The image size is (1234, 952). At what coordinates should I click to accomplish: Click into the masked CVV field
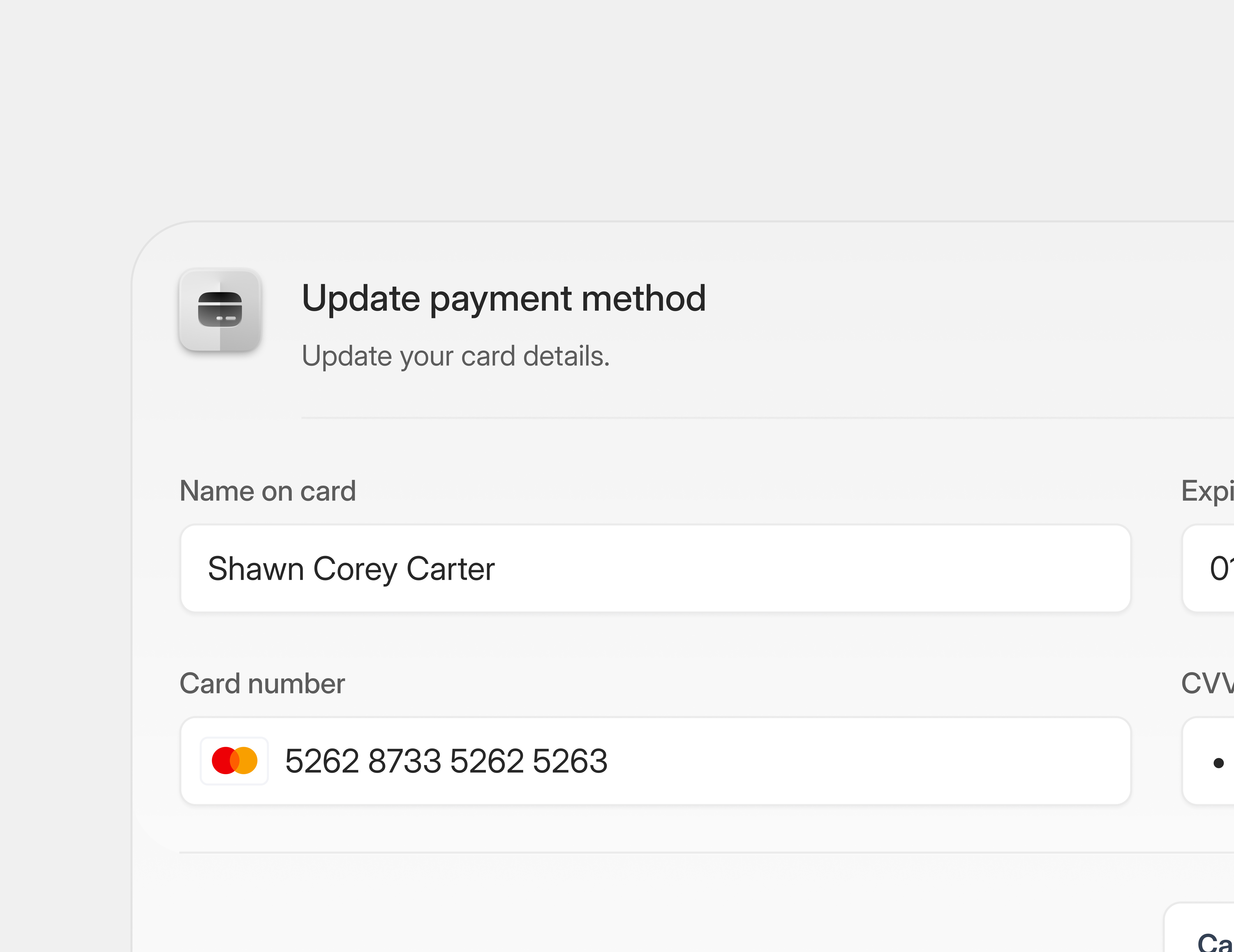(x=1215, y=760)
